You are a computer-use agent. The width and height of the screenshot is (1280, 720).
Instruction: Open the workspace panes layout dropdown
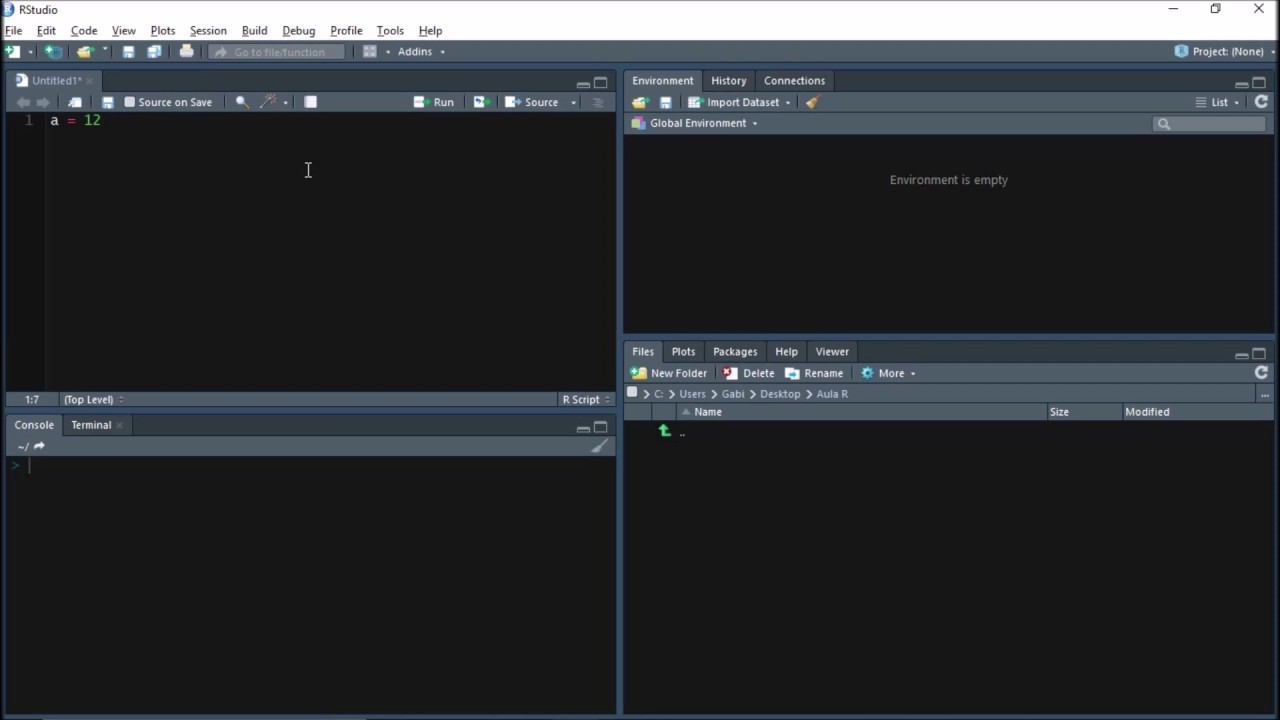click(x=375, y=51)
